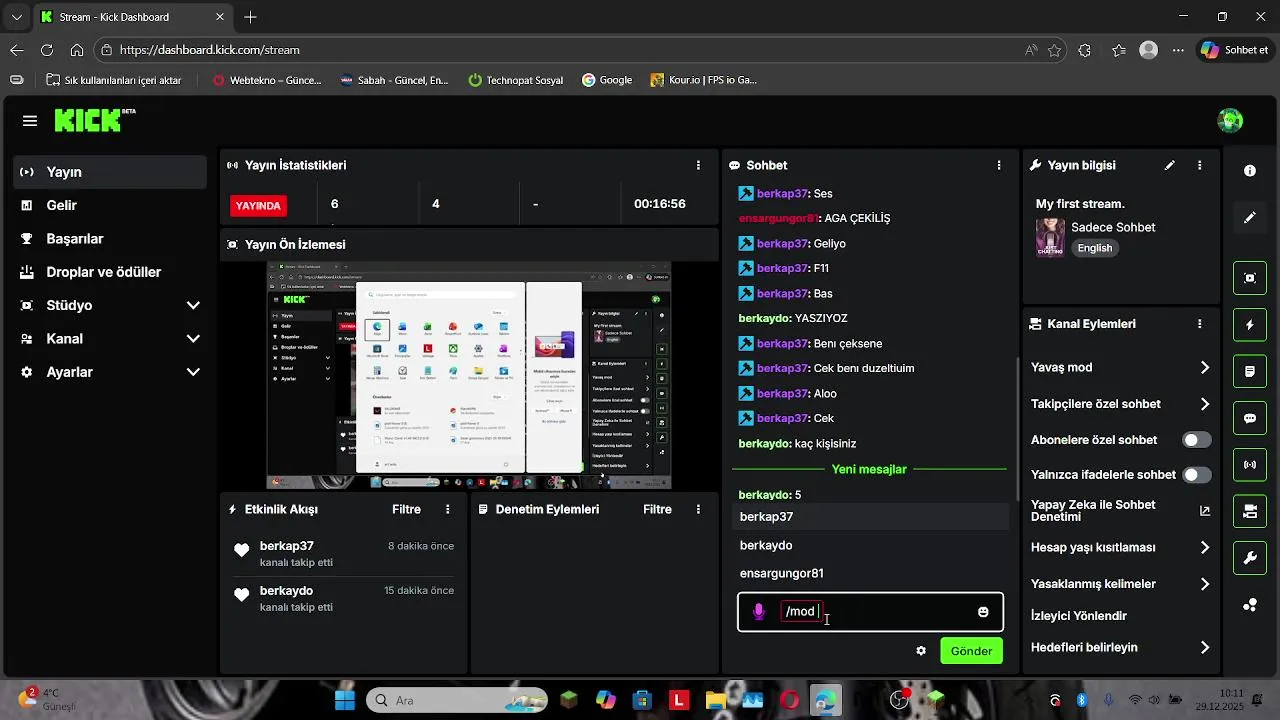Open Etkinlik Akışı Filtre dropdown
Screen dimensions: 1280x720
tap(406, 509)
